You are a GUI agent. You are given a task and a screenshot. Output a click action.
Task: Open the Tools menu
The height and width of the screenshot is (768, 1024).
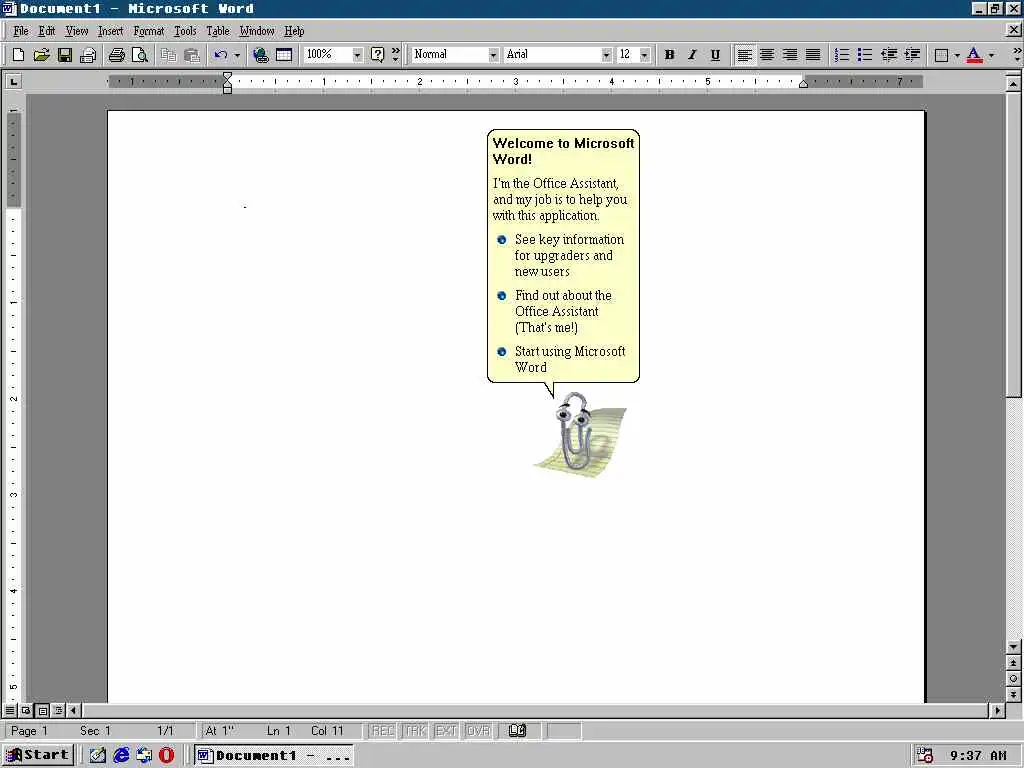pos(185,31)
